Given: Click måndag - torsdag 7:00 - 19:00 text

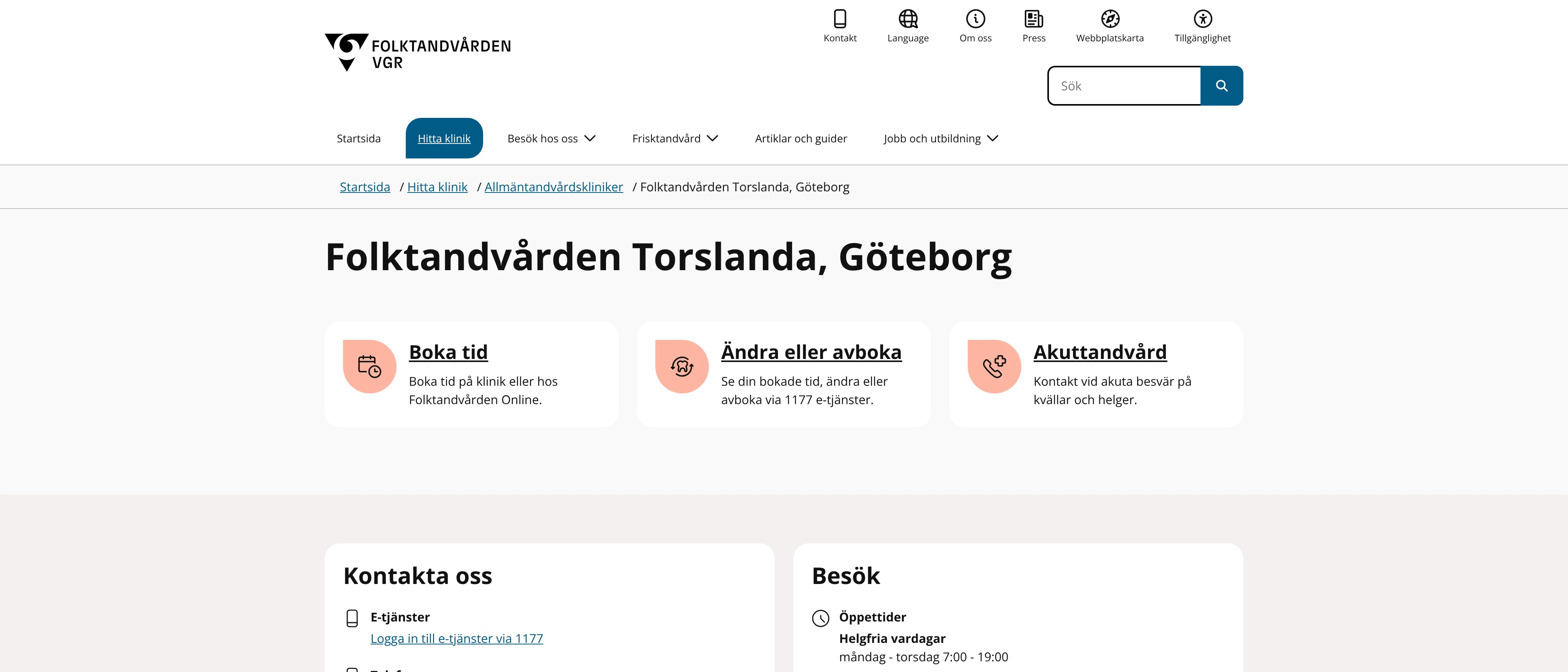Looking at the screenshot, I should pos(923,657).
